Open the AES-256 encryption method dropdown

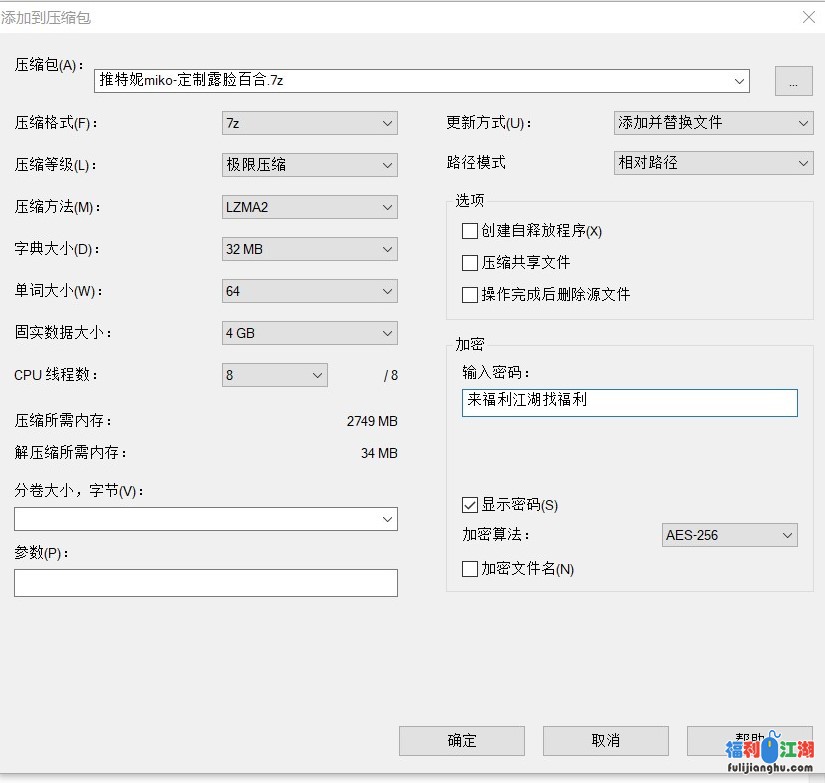tap(729, 535)
